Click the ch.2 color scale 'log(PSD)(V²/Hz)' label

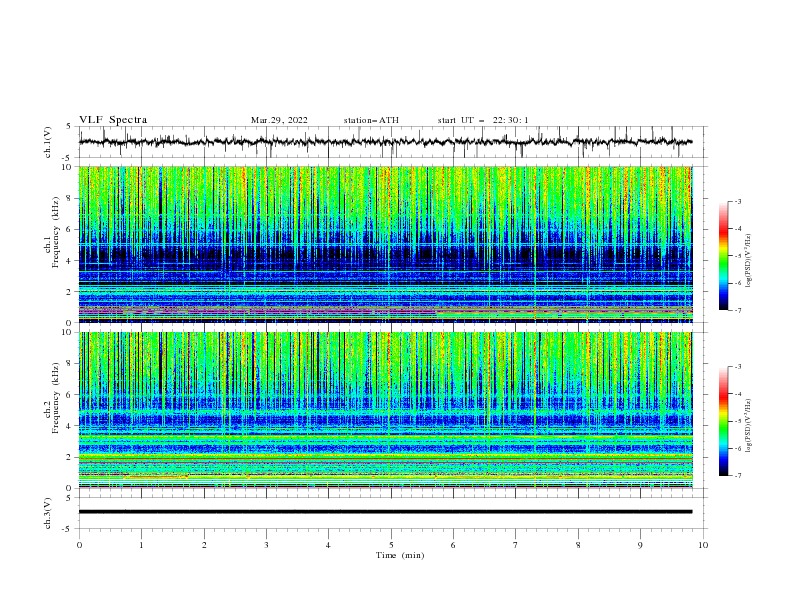[x=749, y=426]
